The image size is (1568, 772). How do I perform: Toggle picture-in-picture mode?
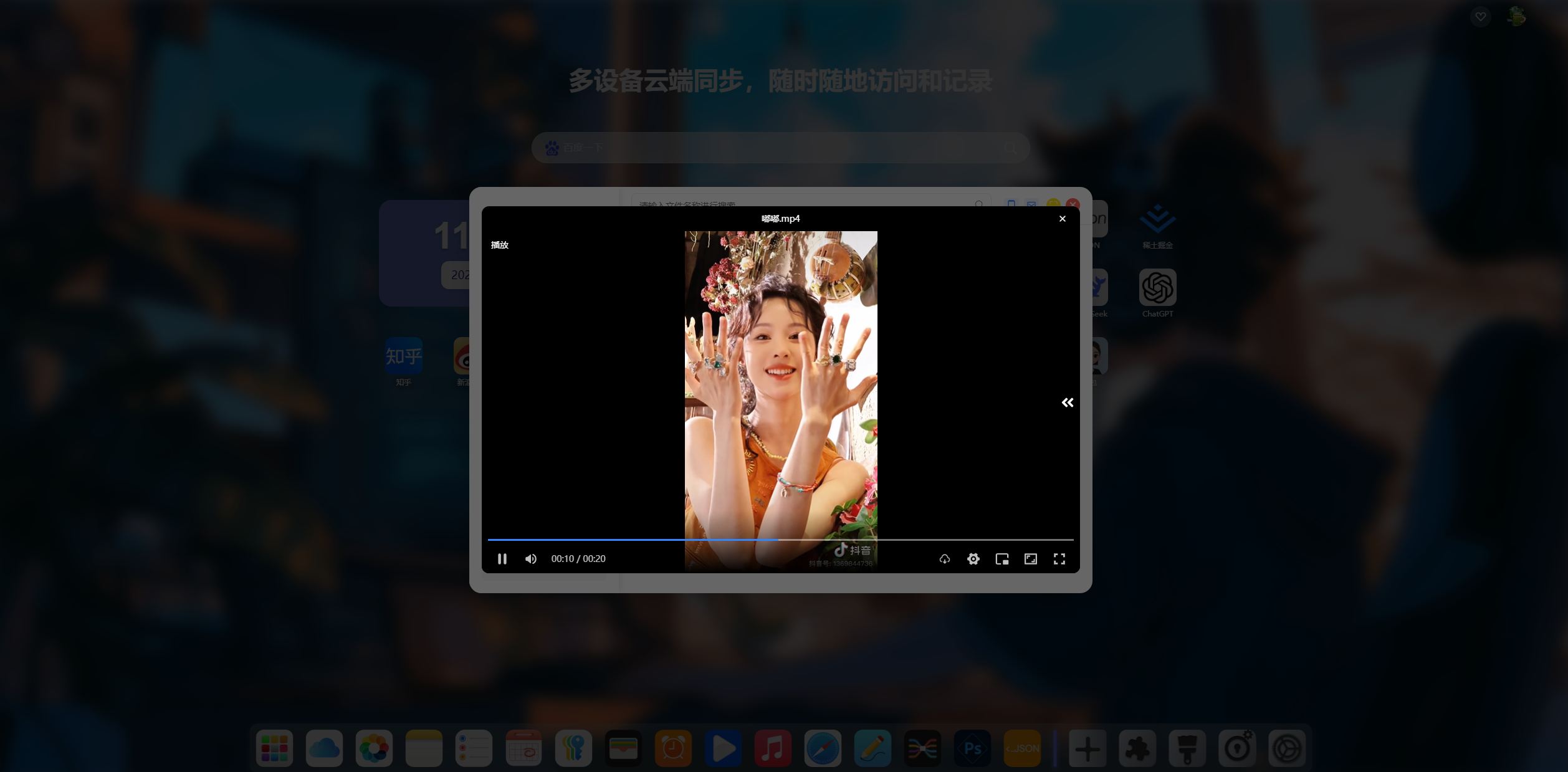pos(1002,559)
